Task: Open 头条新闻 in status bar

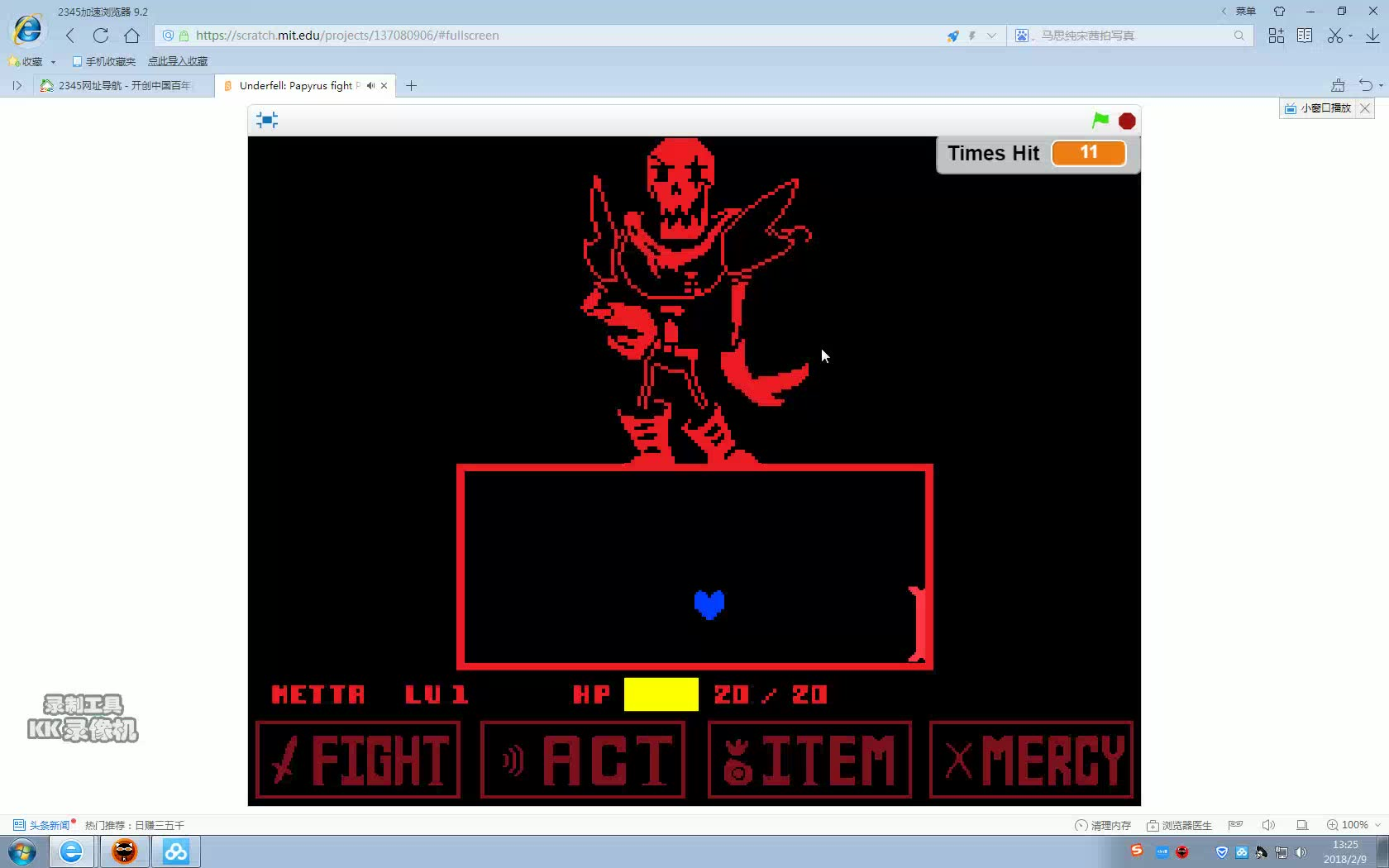Action: (42, 825)
